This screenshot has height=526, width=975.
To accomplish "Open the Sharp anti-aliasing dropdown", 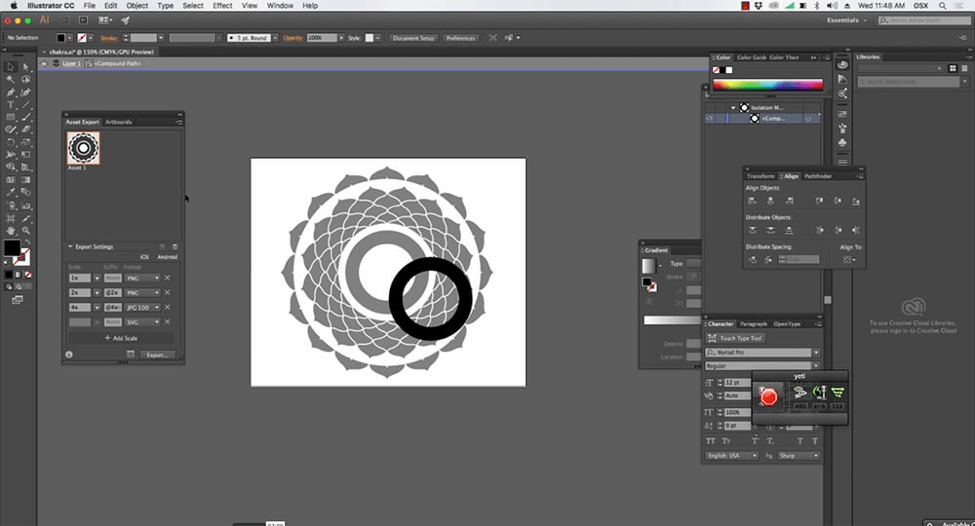I will point(799,456).
